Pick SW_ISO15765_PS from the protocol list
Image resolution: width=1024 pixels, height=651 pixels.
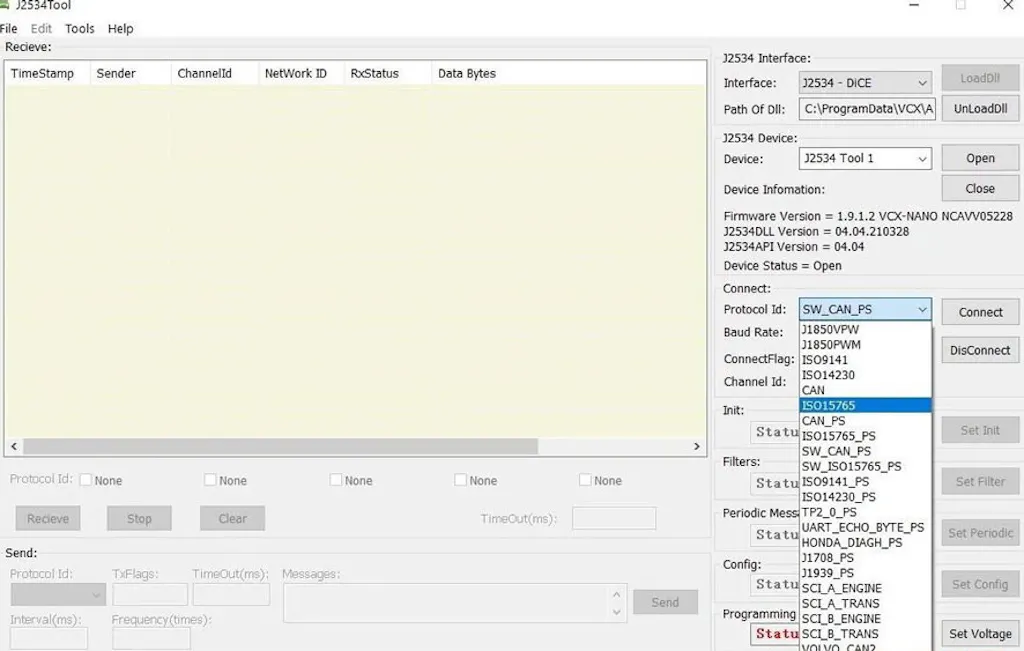point(851,466)
